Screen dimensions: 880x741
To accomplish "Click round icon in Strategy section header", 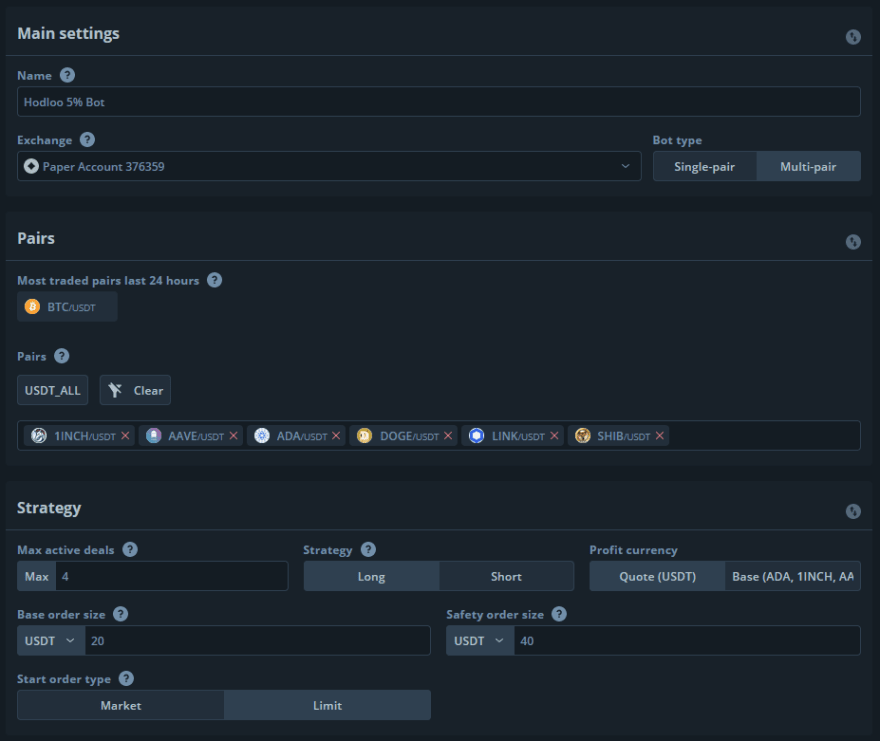I will [x=853, y=511].
